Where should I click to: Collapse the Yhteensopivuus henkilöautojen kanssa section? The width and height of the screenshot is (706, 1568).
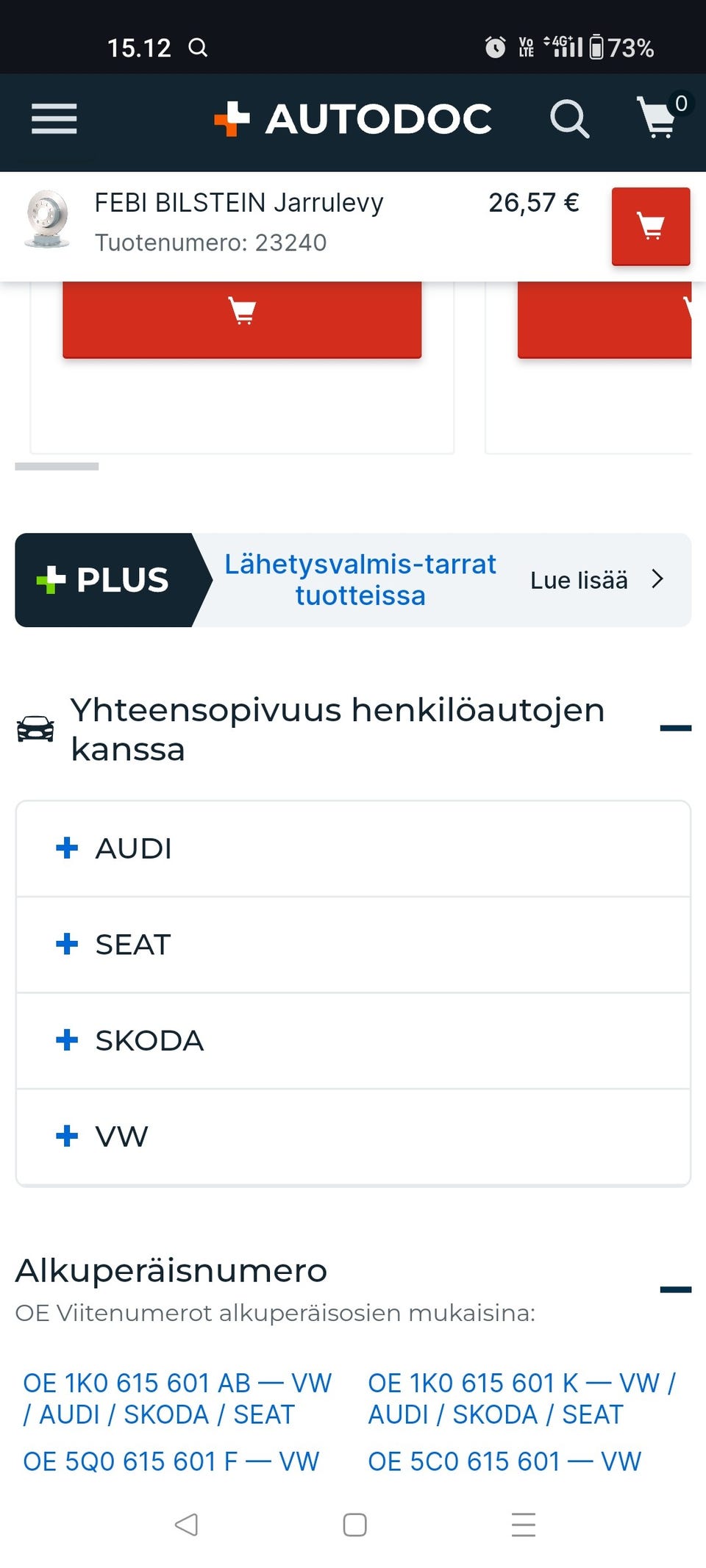coord(675,728)
